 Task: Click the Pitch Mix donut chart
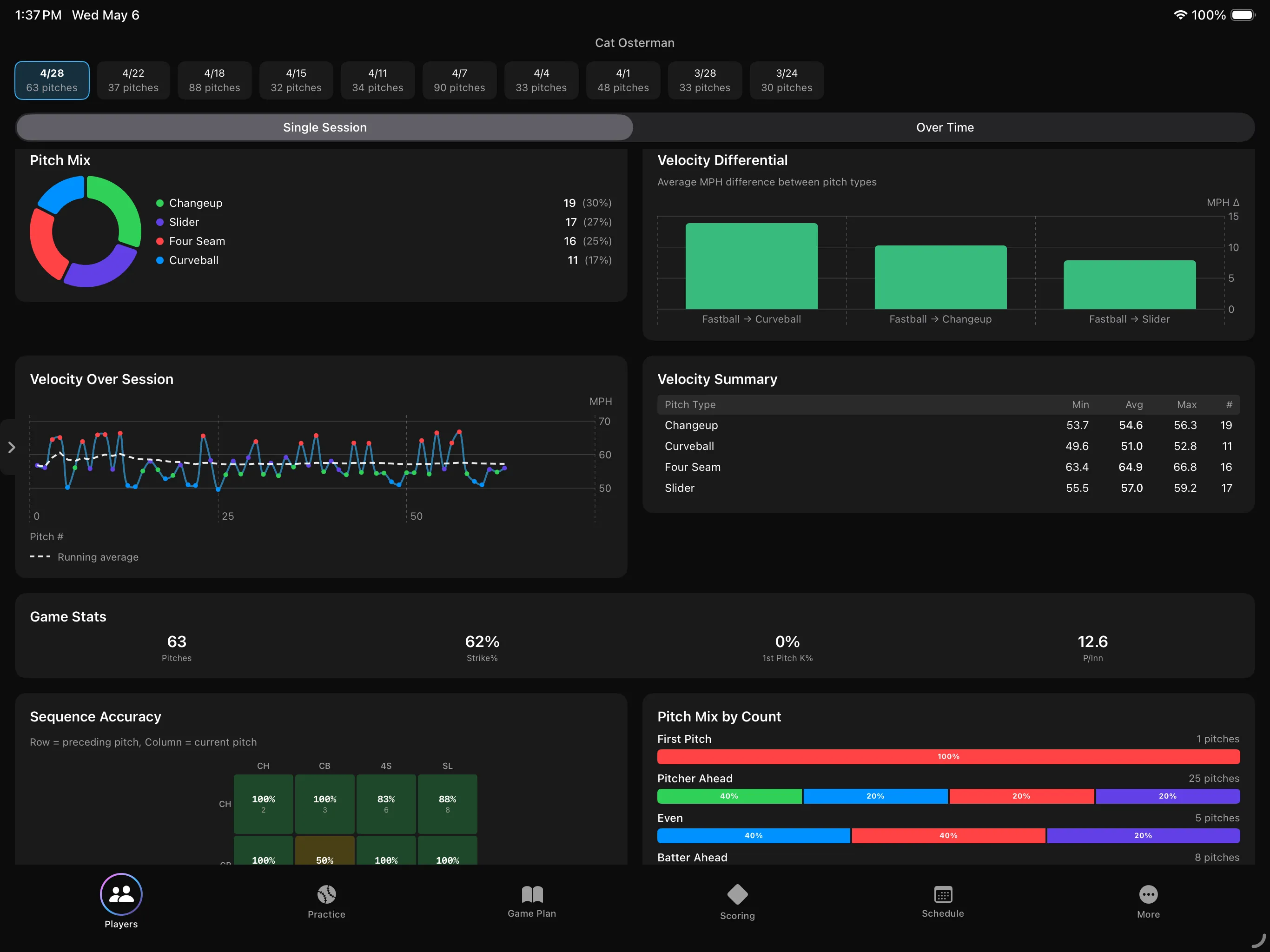[86, 231]
